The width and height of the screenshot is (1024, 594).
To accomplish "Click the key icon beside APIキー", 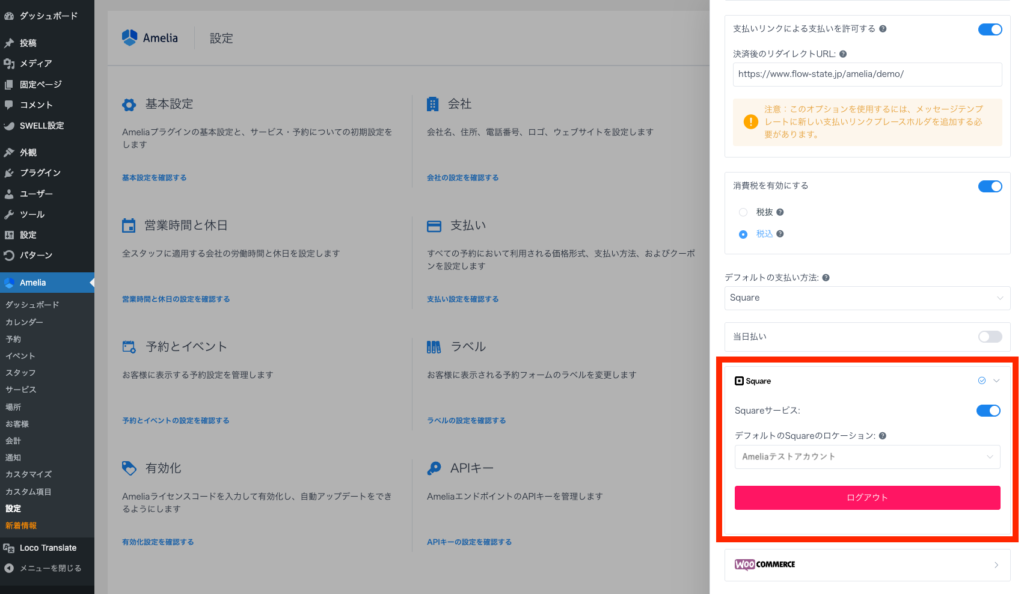I will 434,468.
